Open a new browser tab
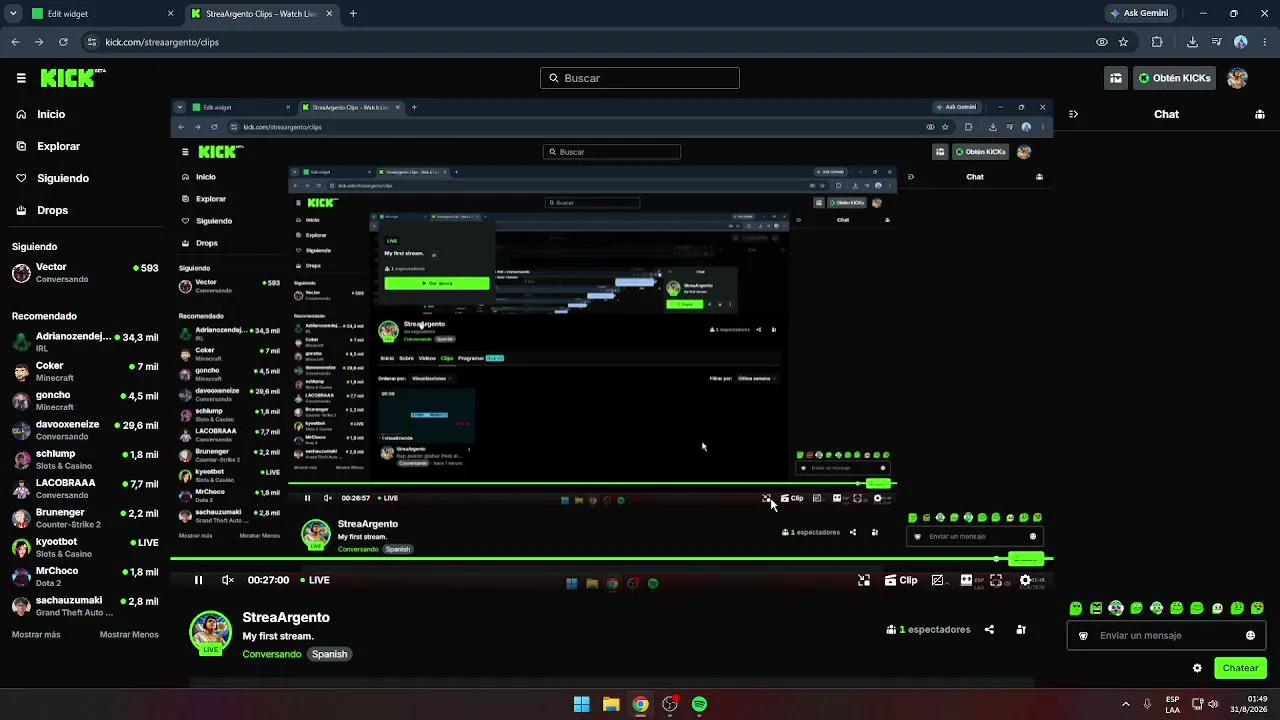 coord(353,14)
